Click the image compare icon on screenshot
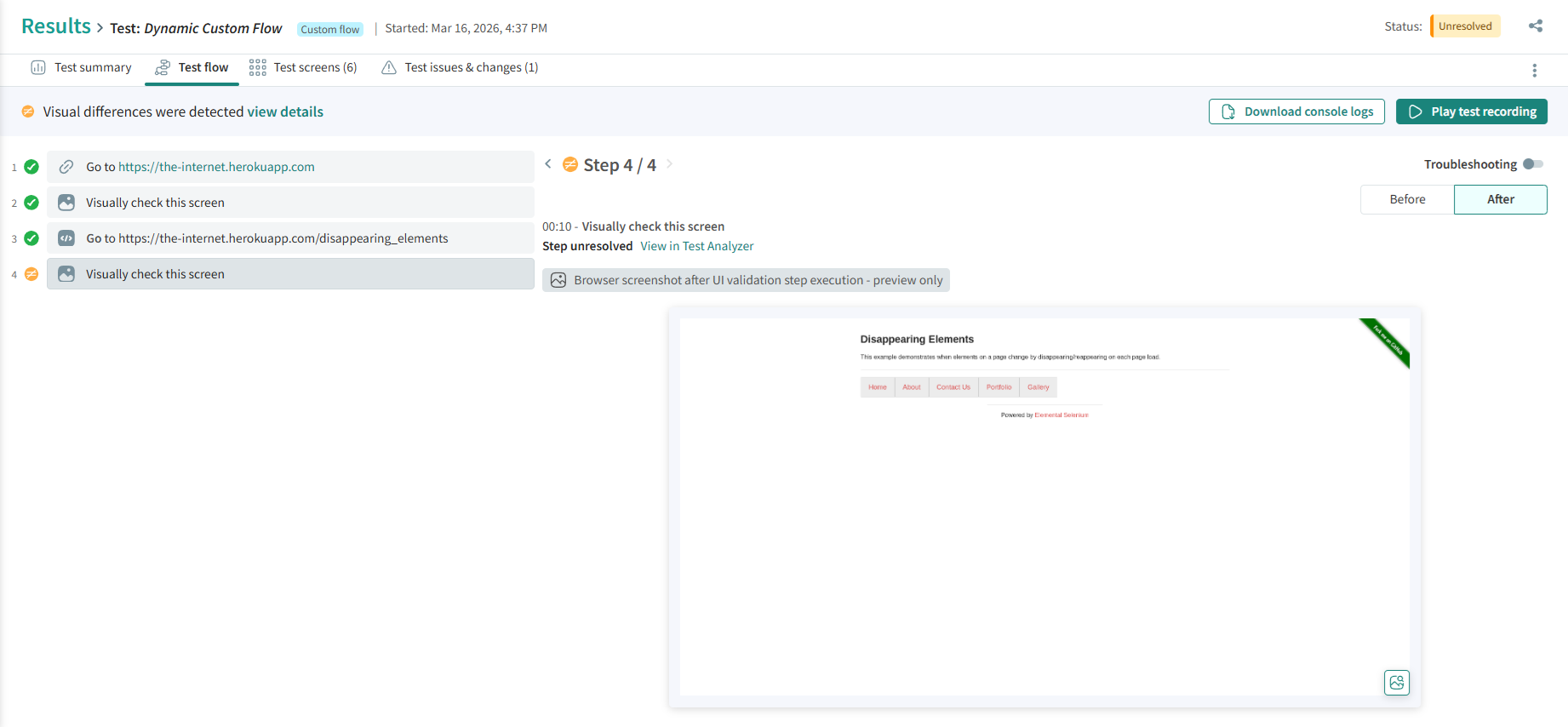Screen dimensions: 1568x727 coord(1396,683)
